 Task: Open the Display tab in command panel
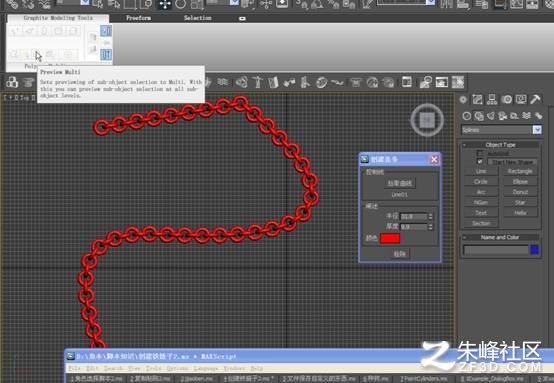tap(521, 100)
